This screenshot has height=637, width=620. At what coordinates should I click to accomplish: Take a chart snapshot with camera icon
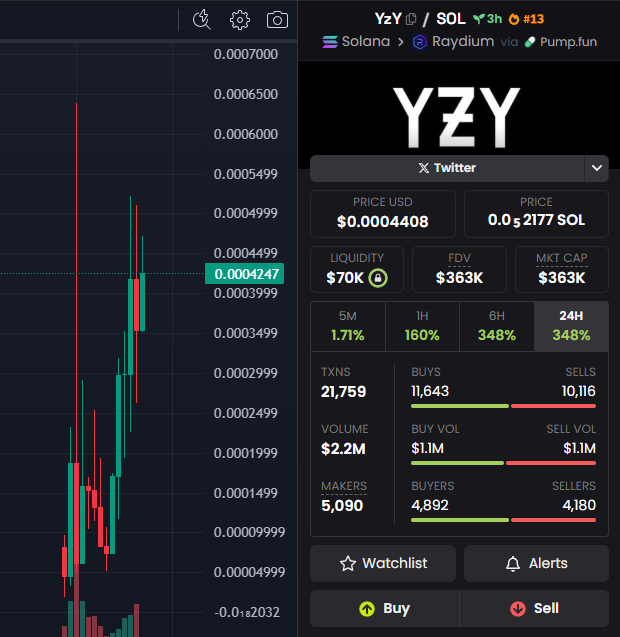(x=277, y=20)
